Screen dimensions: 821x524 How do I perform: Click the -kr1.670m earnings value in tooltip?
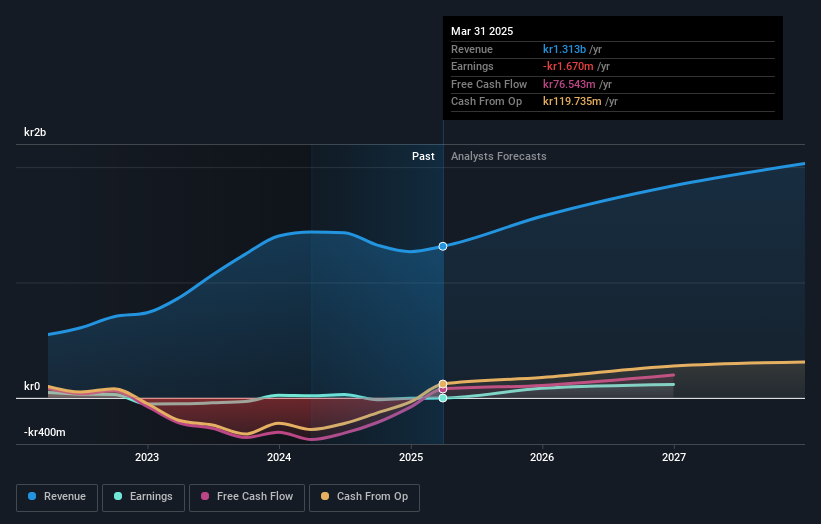[x=568, y=66]
